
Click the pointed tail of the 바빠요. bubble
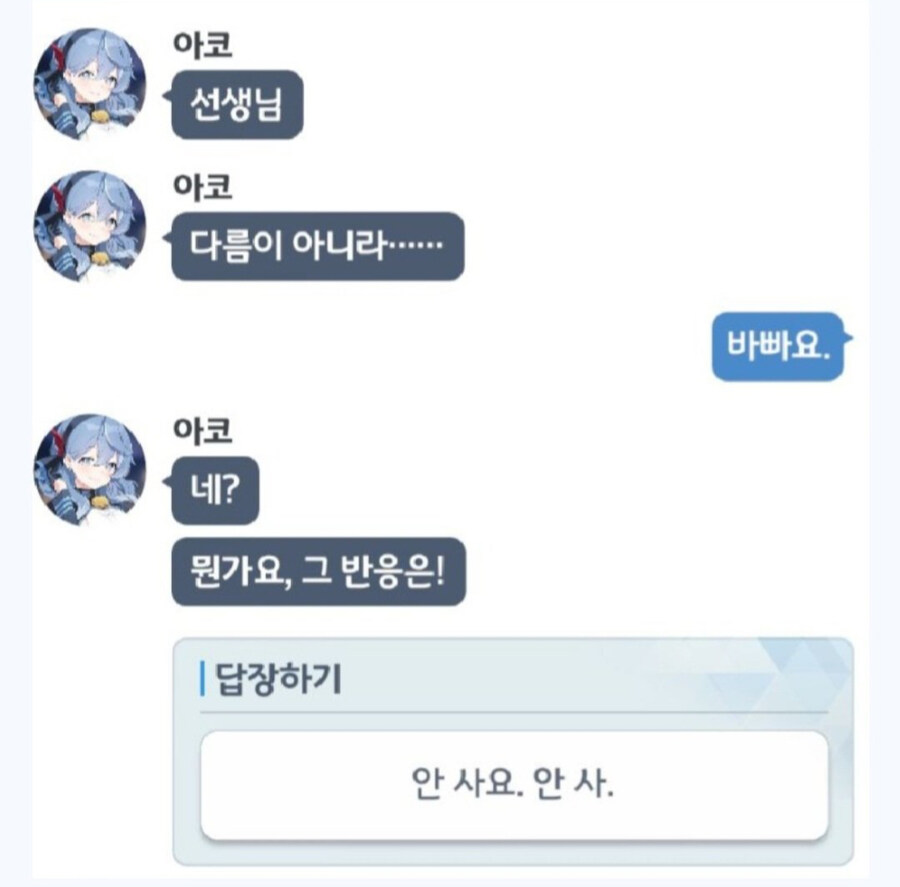pos(848,338)
